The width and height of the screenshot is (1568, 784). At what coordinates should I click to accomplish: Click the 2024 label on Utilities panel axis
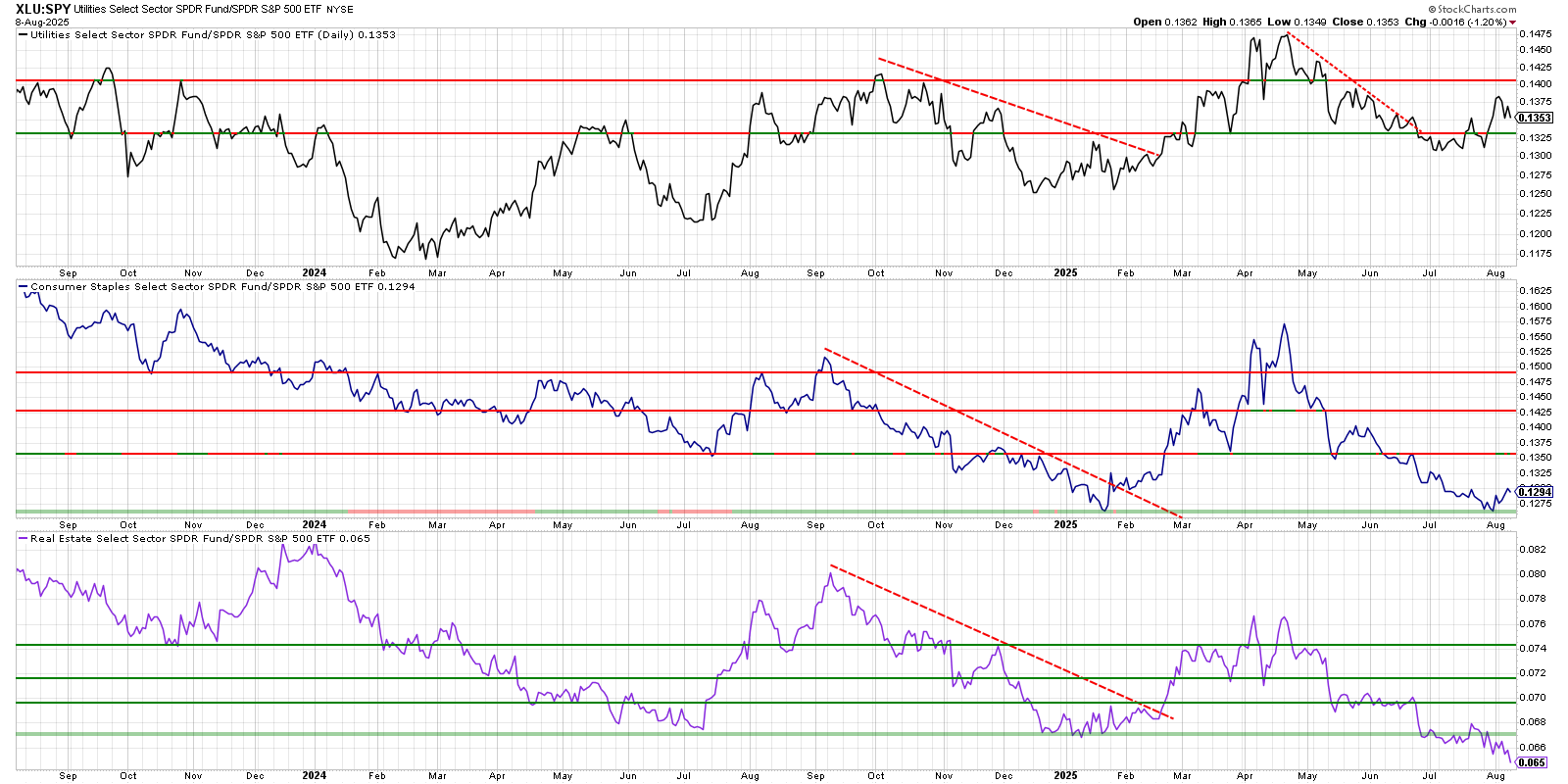click(x=315, y=273)
